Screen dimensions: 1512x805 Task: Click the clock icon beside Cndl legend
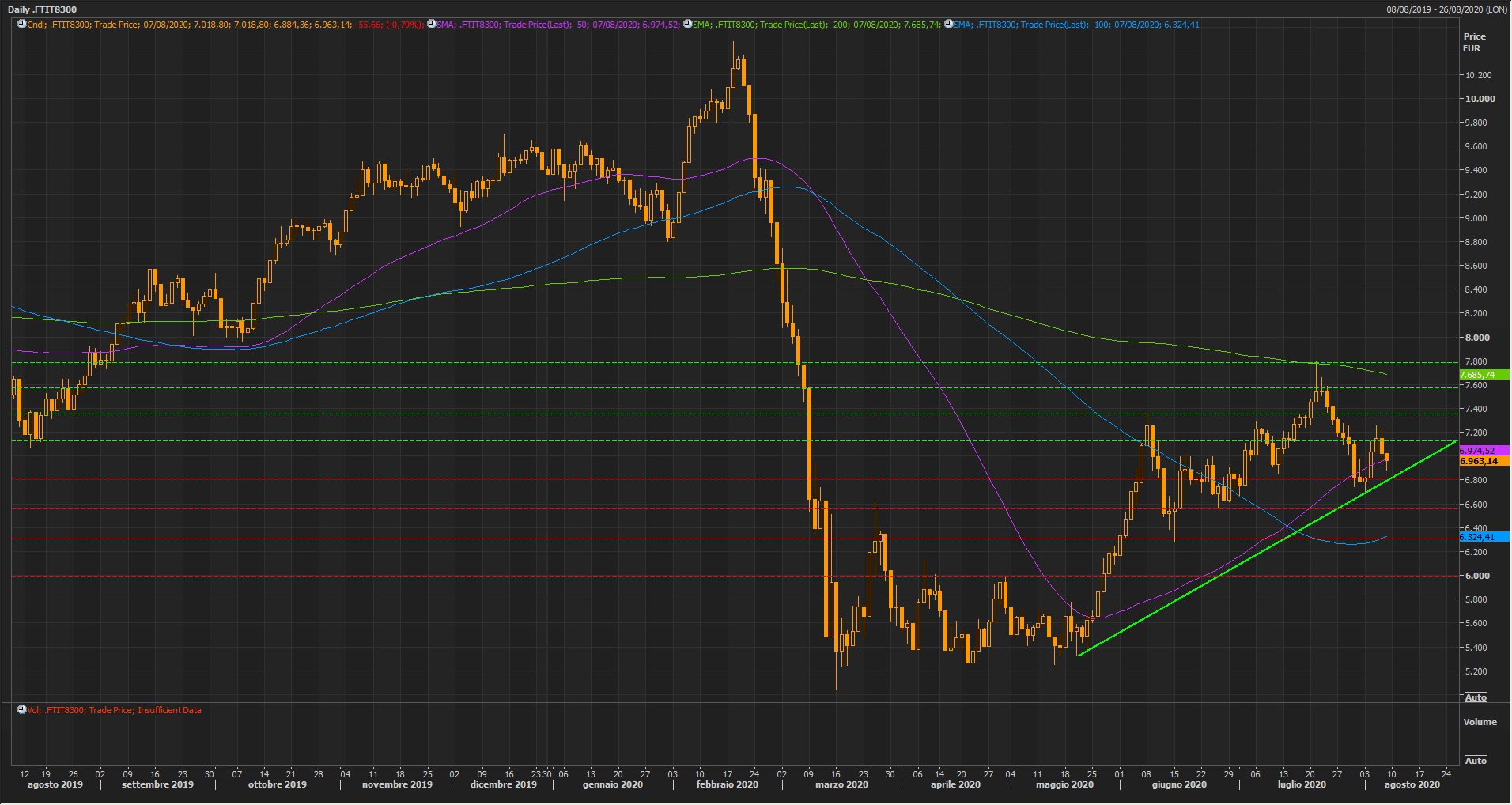tap(22, 25)
